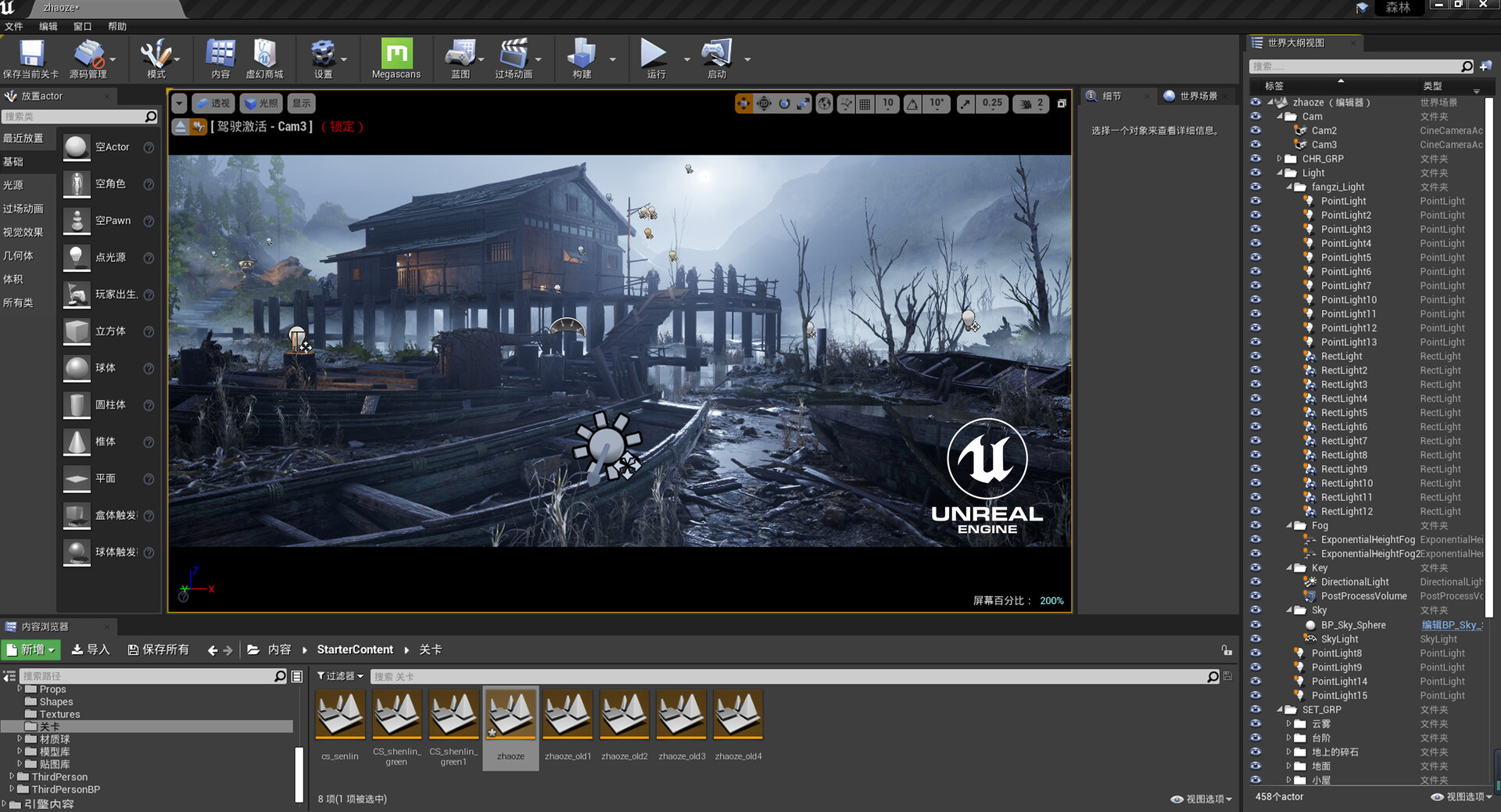1501x812 pixels.
Task: Toggle visibility of SkyLight
Action: [x=1256, y=639]
